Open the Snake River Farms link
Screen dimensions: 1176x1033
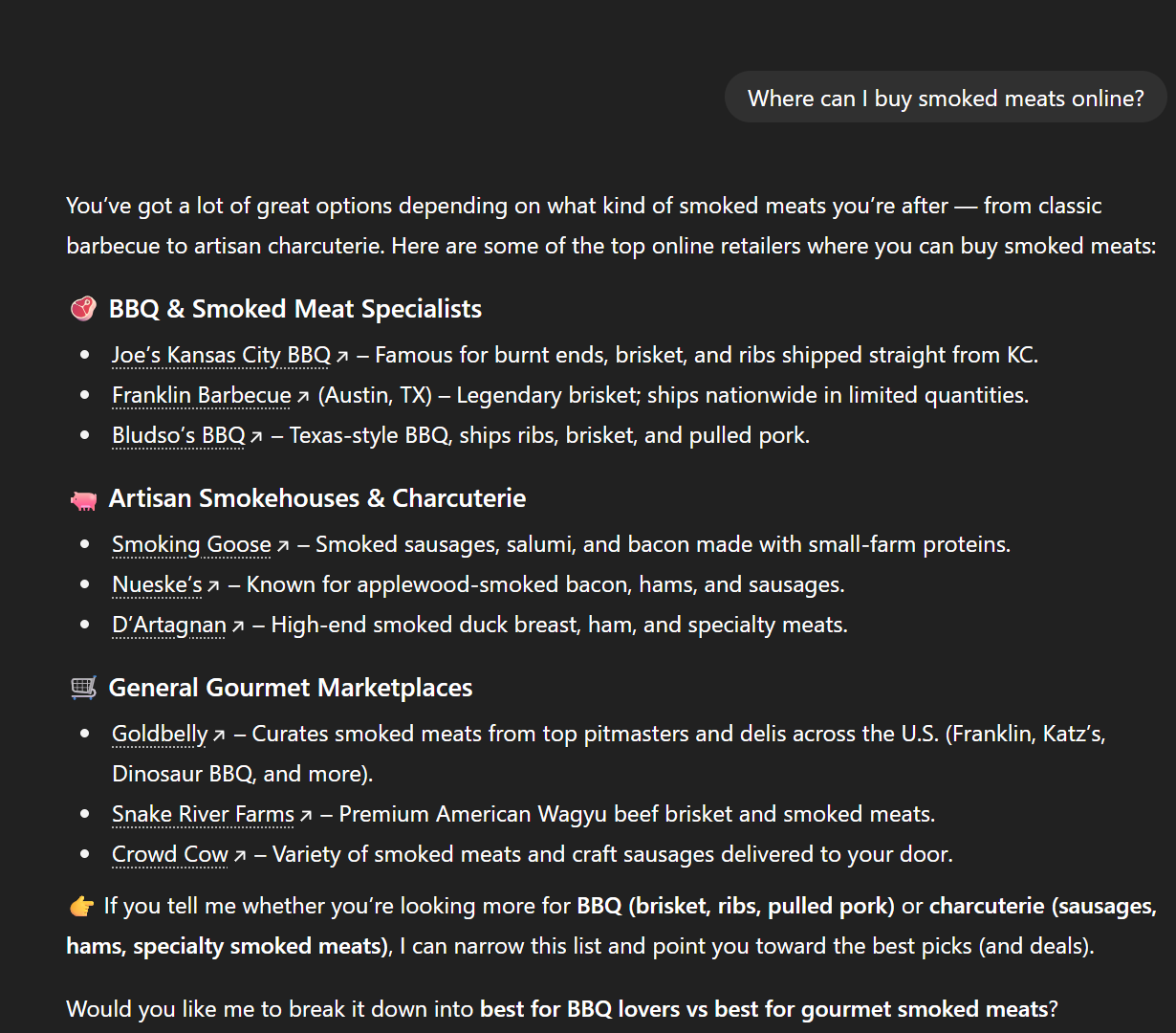(203, 815)
